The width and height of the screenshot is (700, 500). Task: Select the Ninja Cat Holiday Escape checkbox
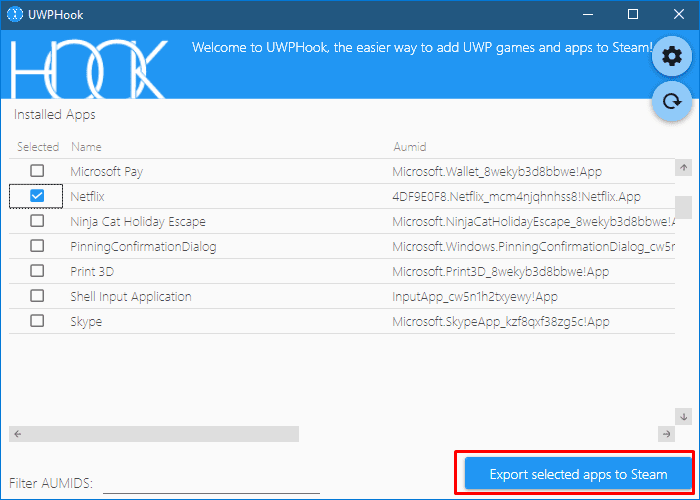pyautogui.click(x=37, y=221)
